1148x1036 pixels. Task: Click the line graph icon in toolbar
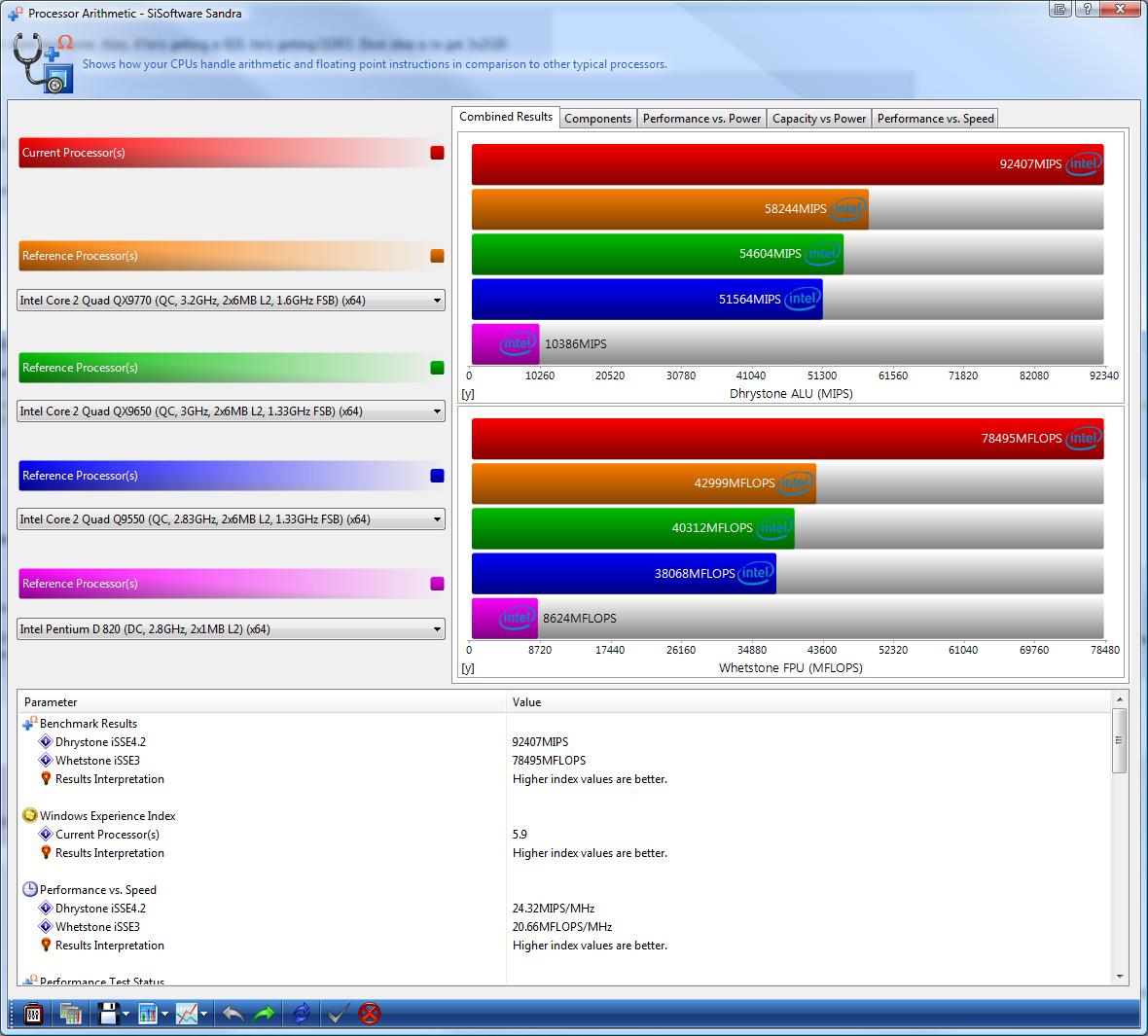pos(186,1014)
